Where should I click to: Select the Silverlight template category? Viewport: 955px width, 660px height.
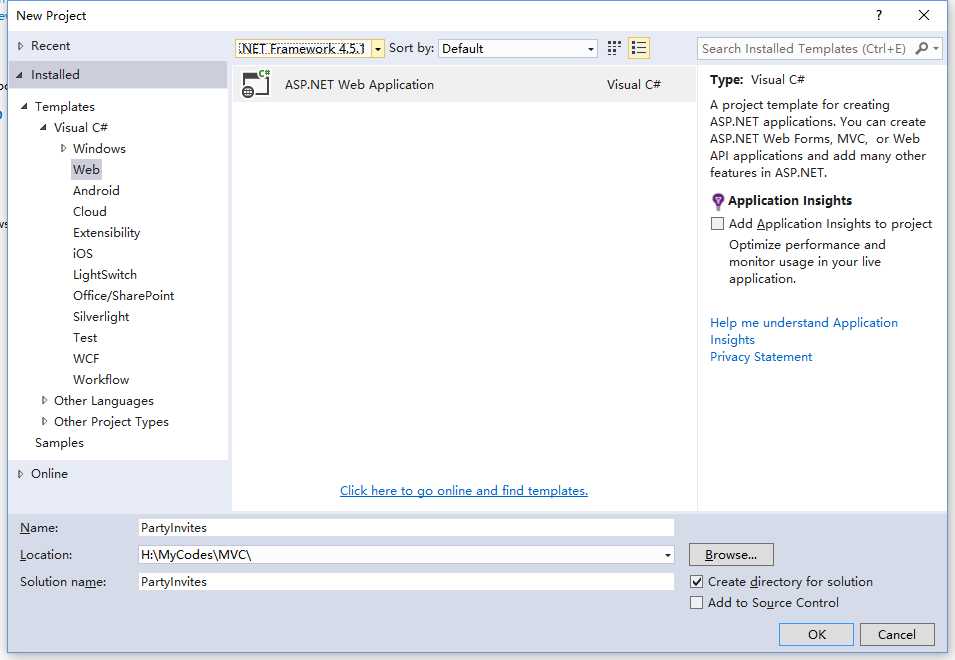101,317
